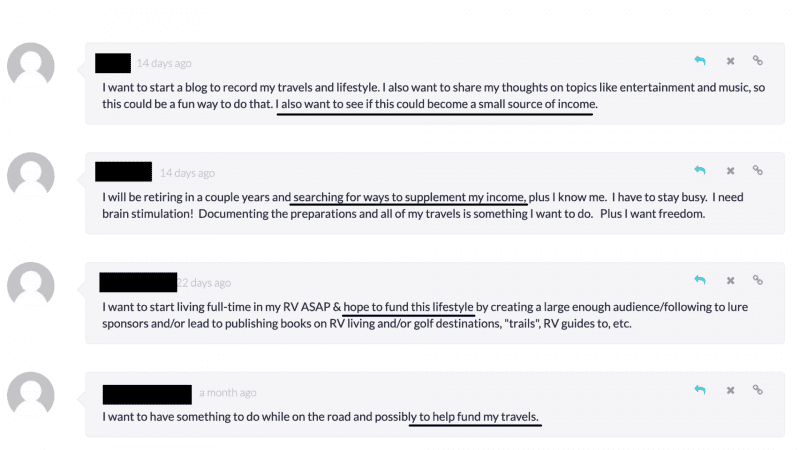Click the '14 days ago' timestamp on the retiring comment
800x450 pixels.
pos(187,173)
